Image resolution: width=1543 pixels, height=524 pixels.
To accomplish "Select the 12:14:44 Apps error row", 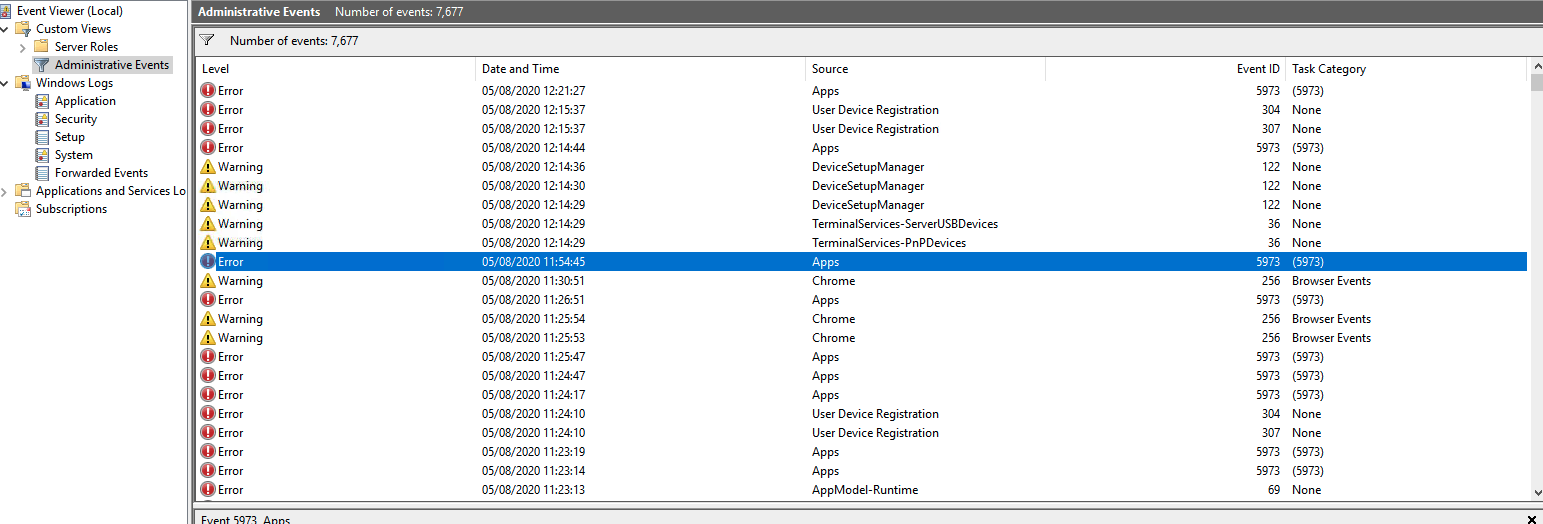I will click(862, 148).
